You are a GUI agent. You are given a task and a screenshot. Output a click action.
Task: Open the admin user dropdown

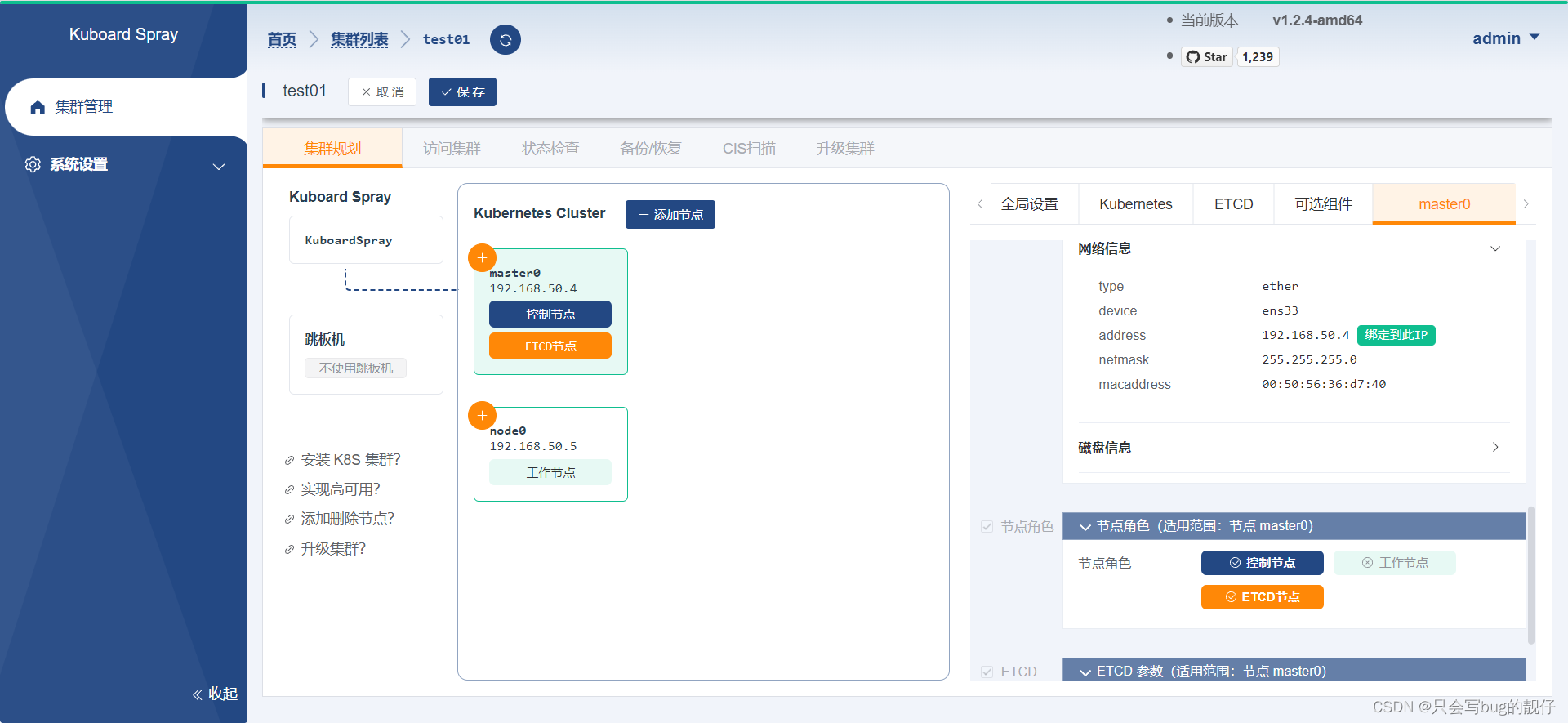[1505, 38]
